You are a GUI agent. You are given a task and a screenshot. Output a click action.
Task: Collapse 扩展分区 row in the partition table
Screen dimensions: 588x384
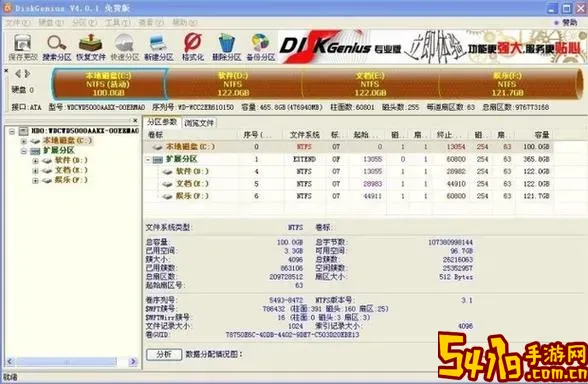click(x=148, y=160)
